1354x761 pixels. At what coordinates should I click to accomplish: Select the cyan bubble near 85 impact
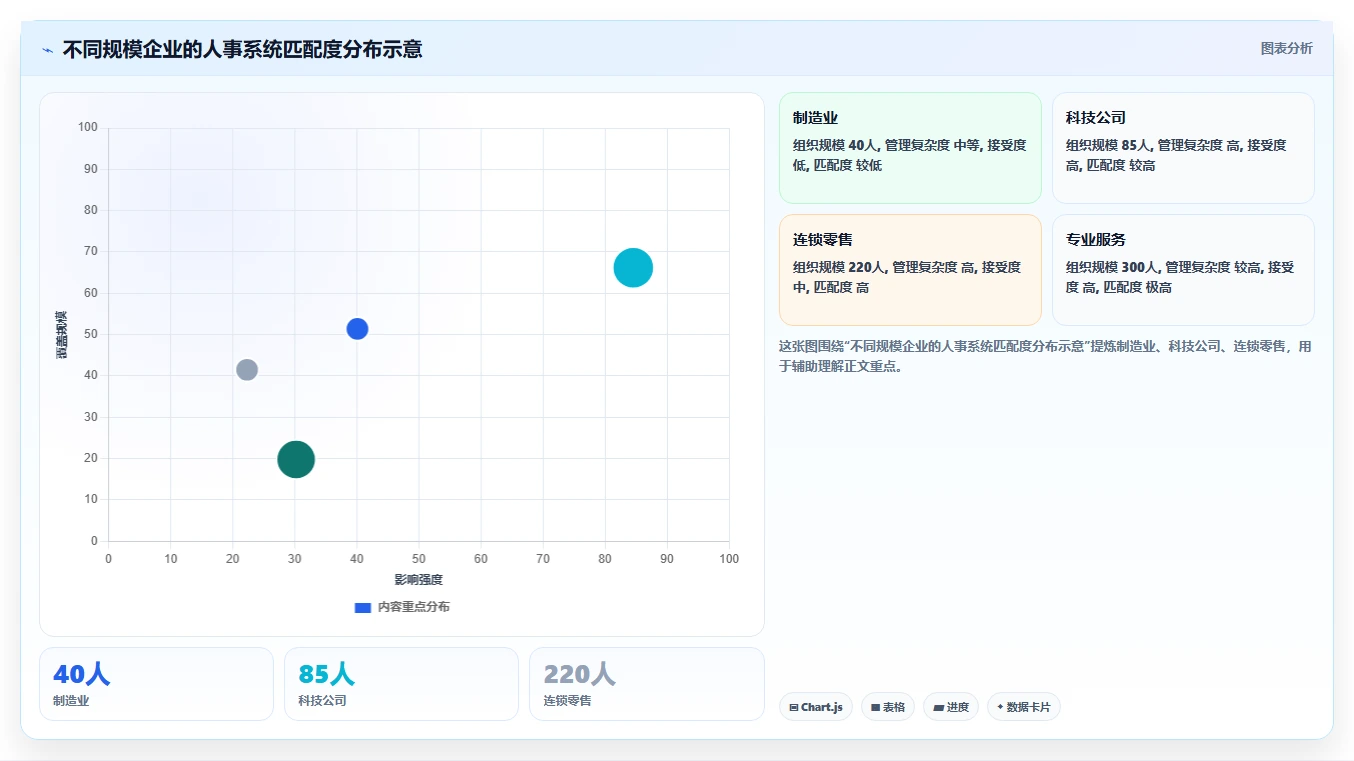(x=633, y=267)
